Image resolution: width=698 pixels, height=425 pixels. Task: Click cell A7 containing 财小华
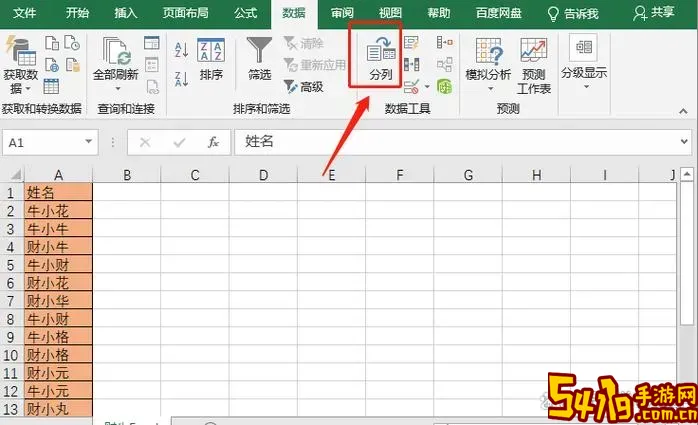click(58, 301)
